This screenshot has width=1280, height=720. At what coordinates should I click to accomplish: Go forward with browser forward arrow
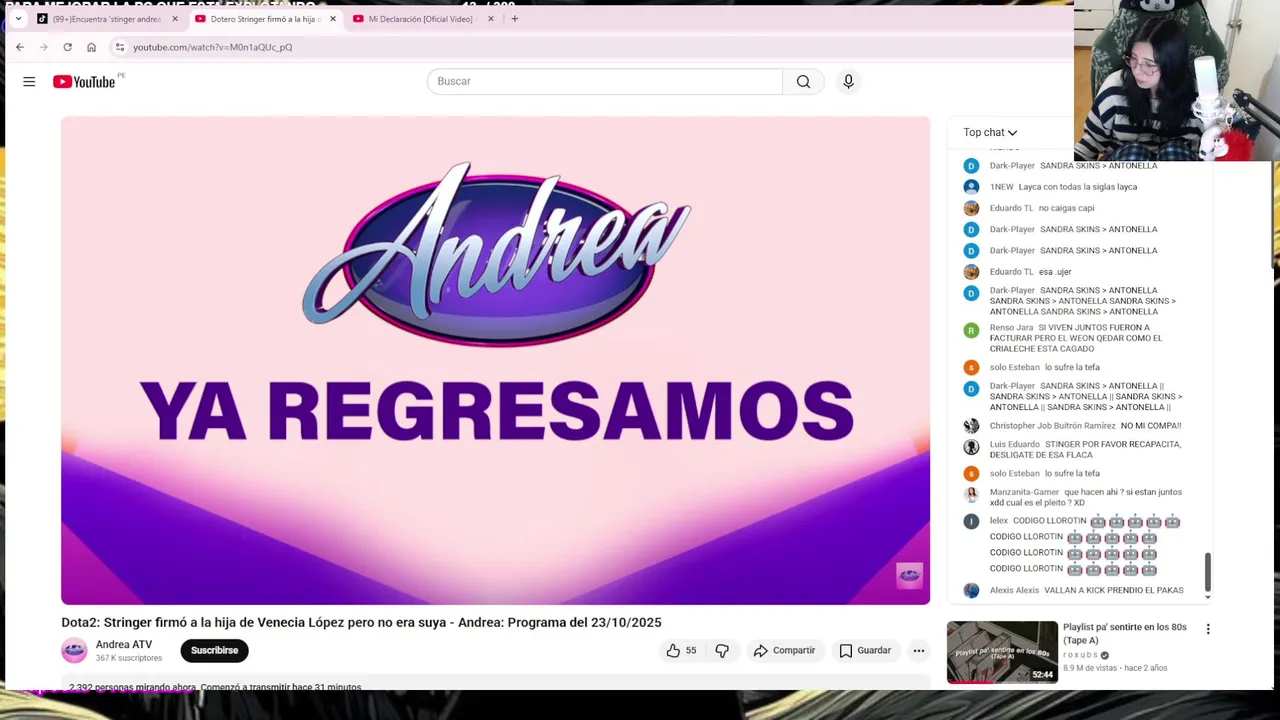coord(43,47)
